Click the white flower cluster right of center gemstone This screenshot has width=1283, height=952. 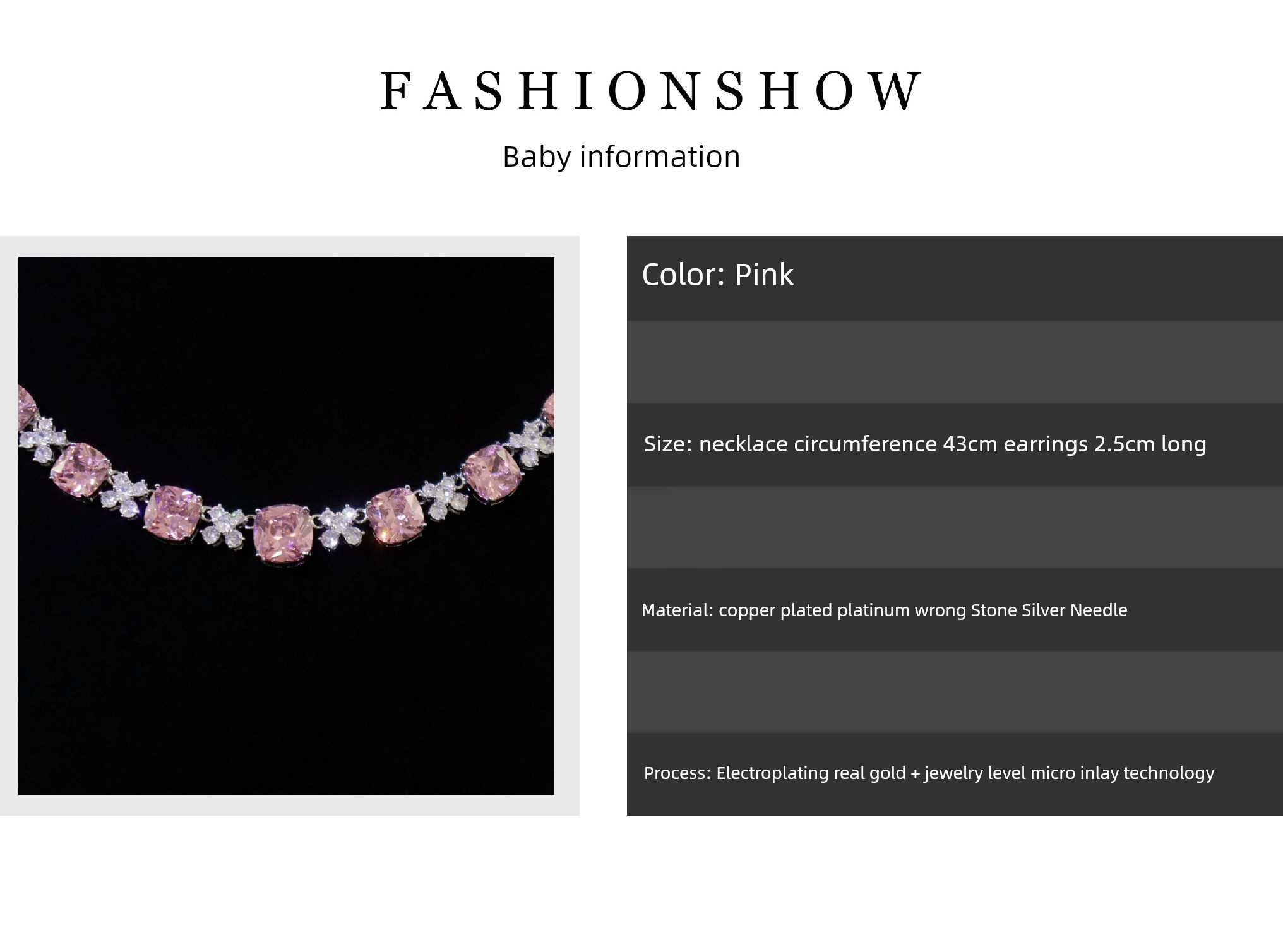tap(340, 526)
